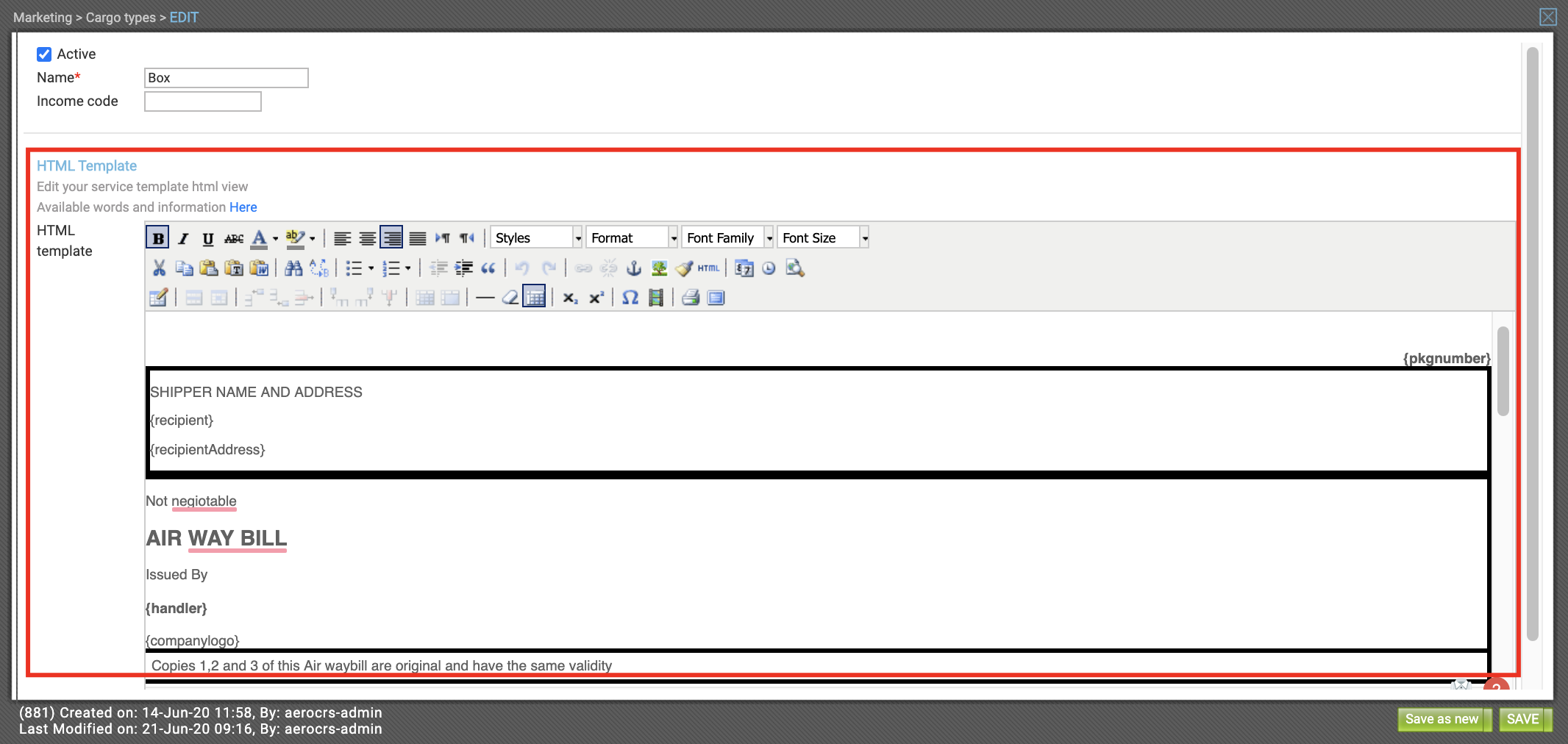Click the Income code input field
The height and width of the screenshot is (744, 1568).
pos(203,101)
